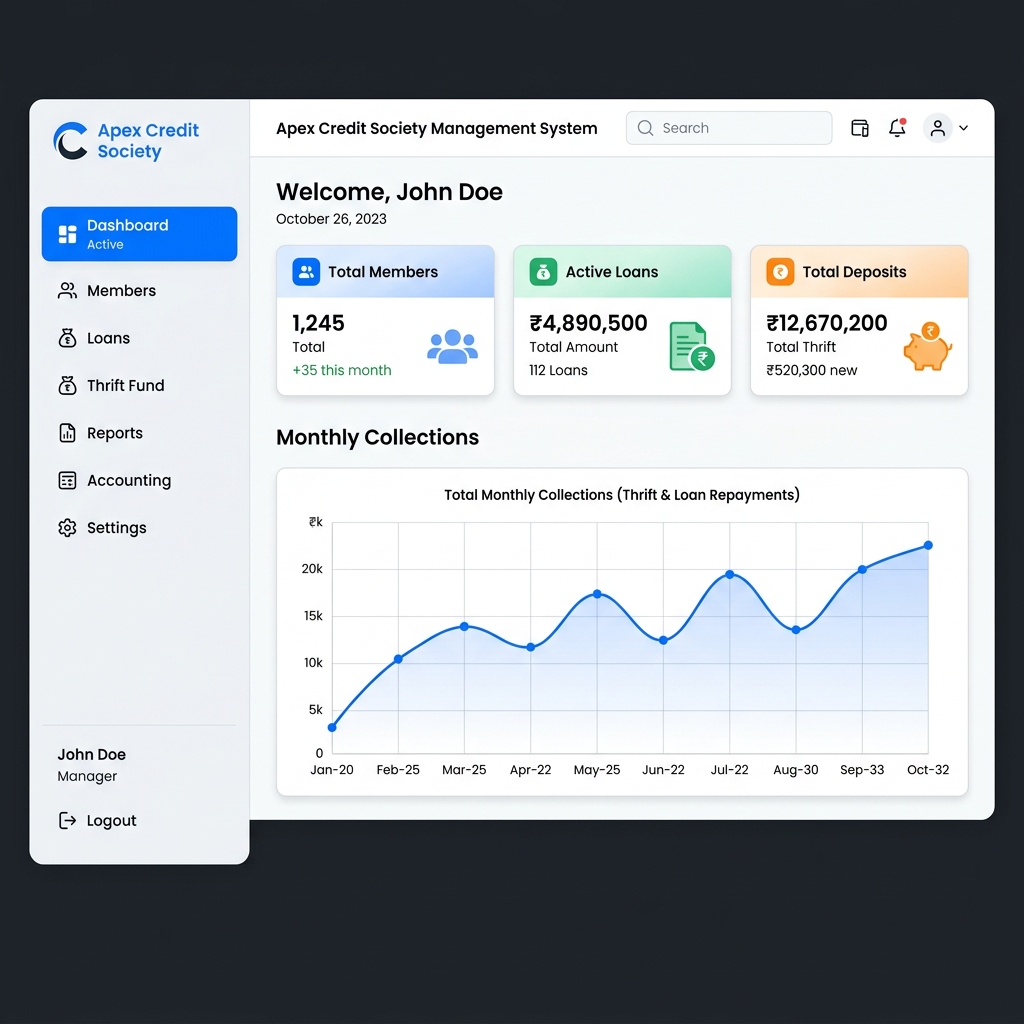Click the 'October 26, 2023' date text

[331, 219]
